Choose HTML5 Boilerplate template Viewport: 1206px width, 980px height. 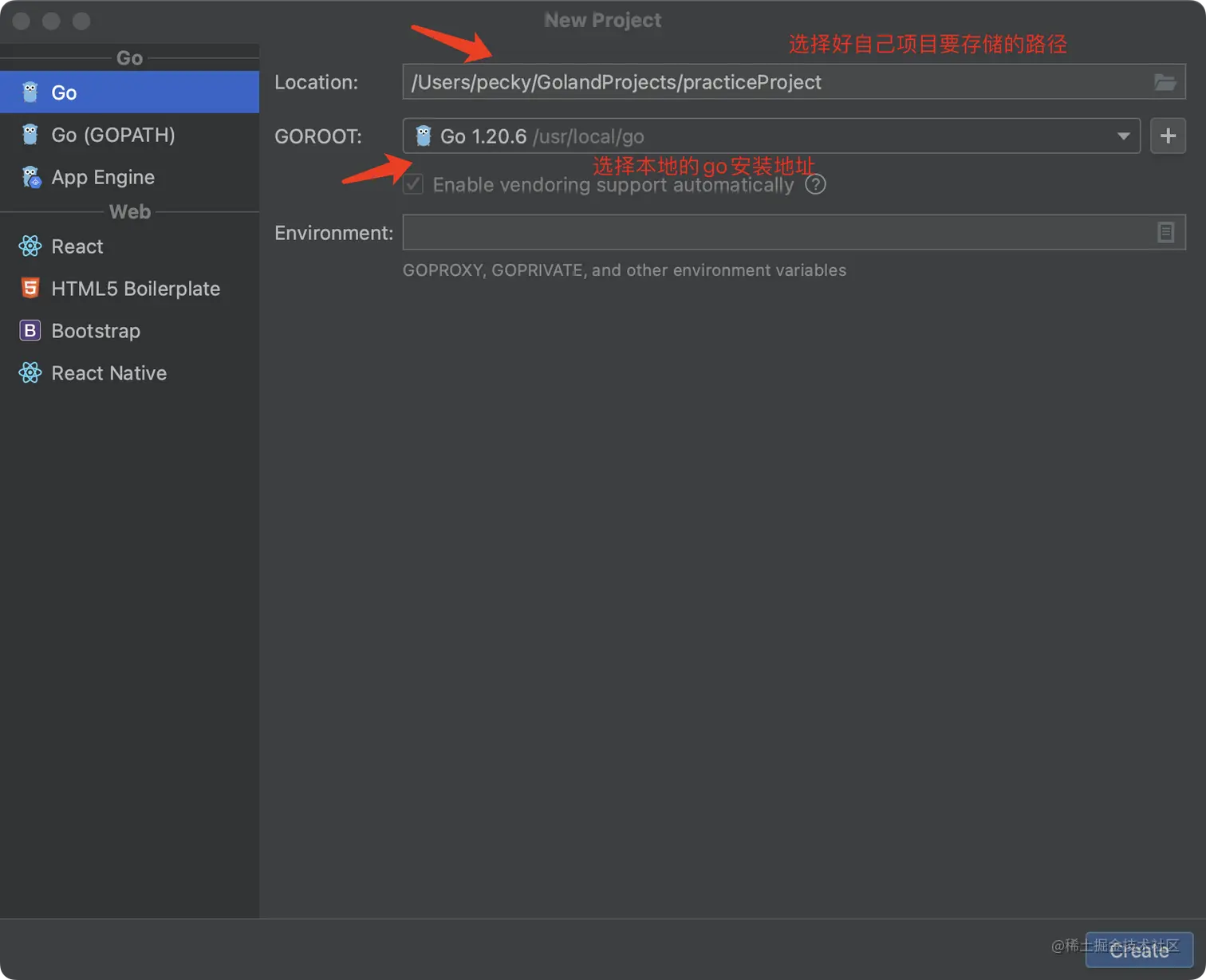(x=129, y=289)
